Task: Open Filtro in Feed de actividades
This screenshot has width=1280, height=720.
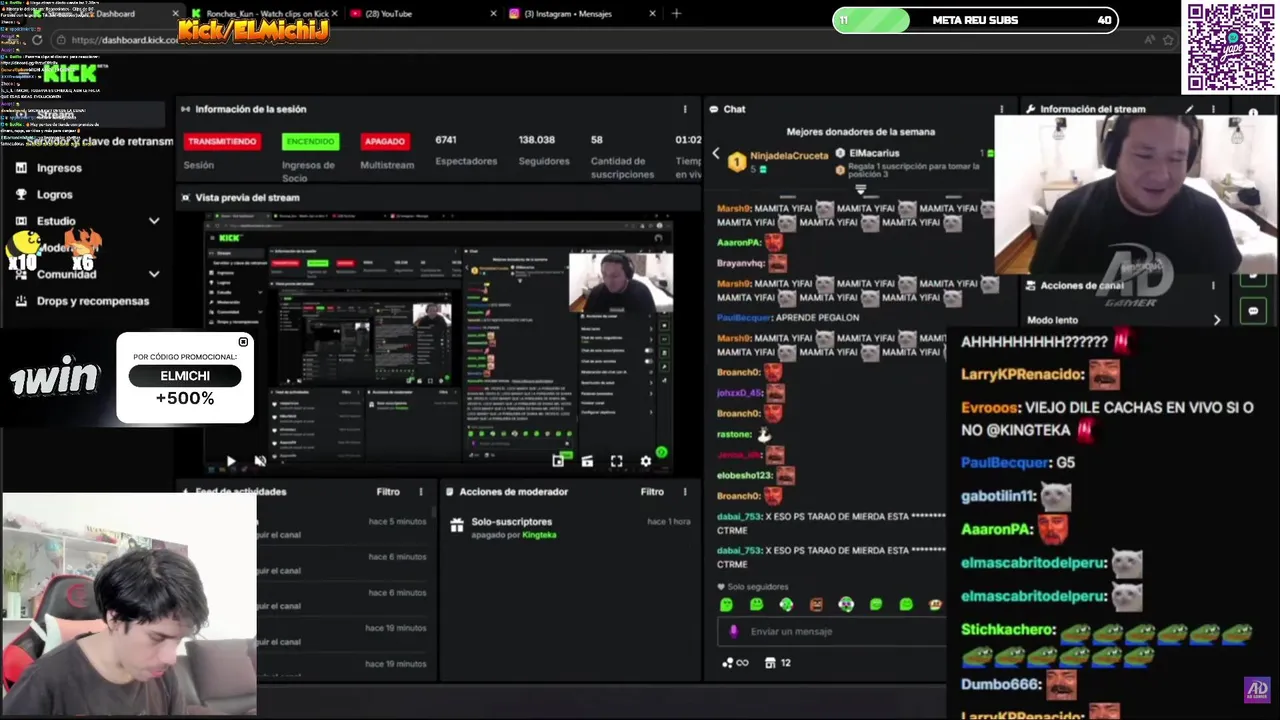Action: [388, 491]
